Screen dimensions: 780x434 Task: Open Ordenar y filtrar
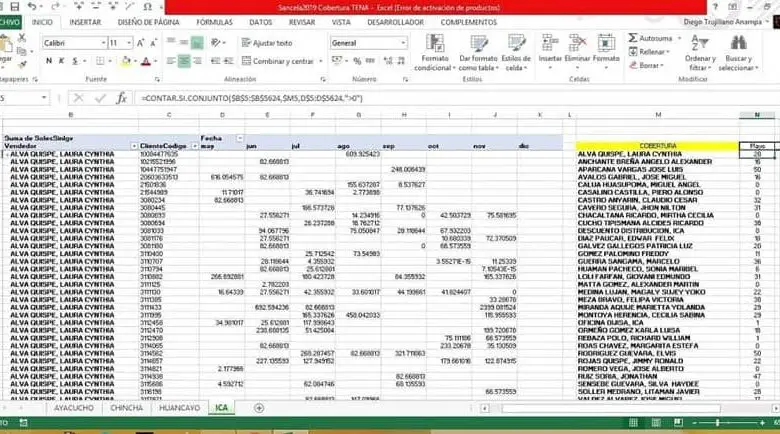pyautogui.click(x=700, y=52)
